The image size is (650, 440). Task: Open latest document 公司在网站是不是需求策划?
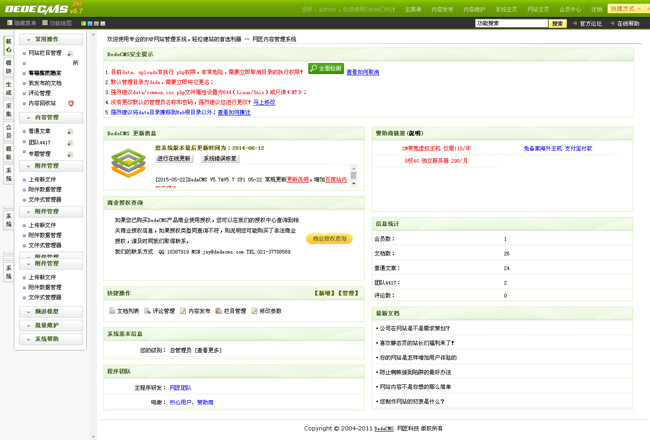(415, 328)
